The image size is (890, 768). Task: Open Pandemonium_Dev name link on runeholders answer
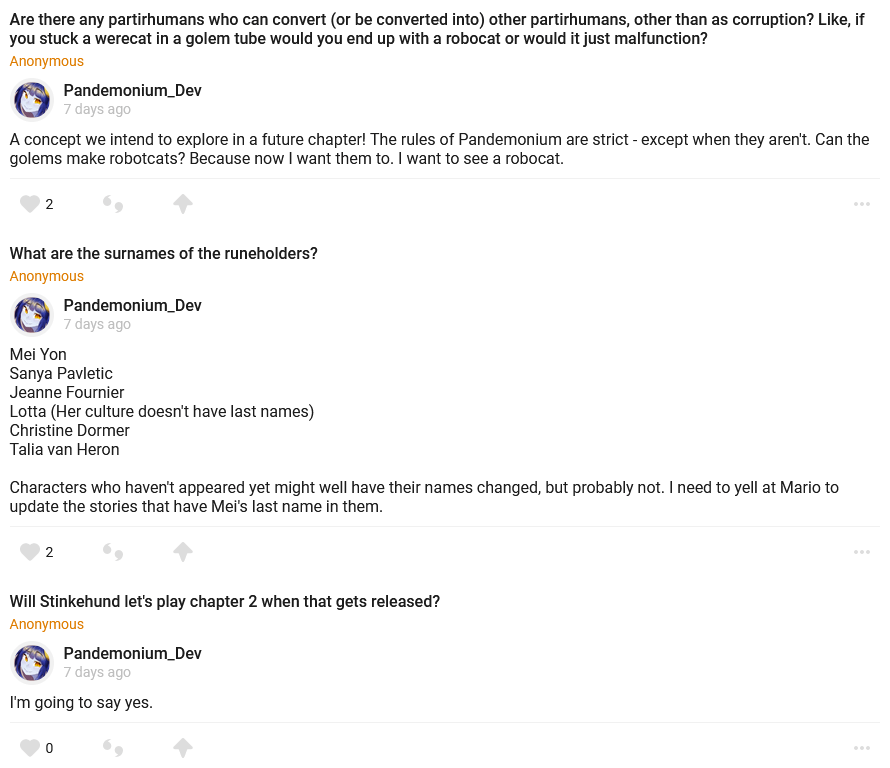(x=132, y=305)
